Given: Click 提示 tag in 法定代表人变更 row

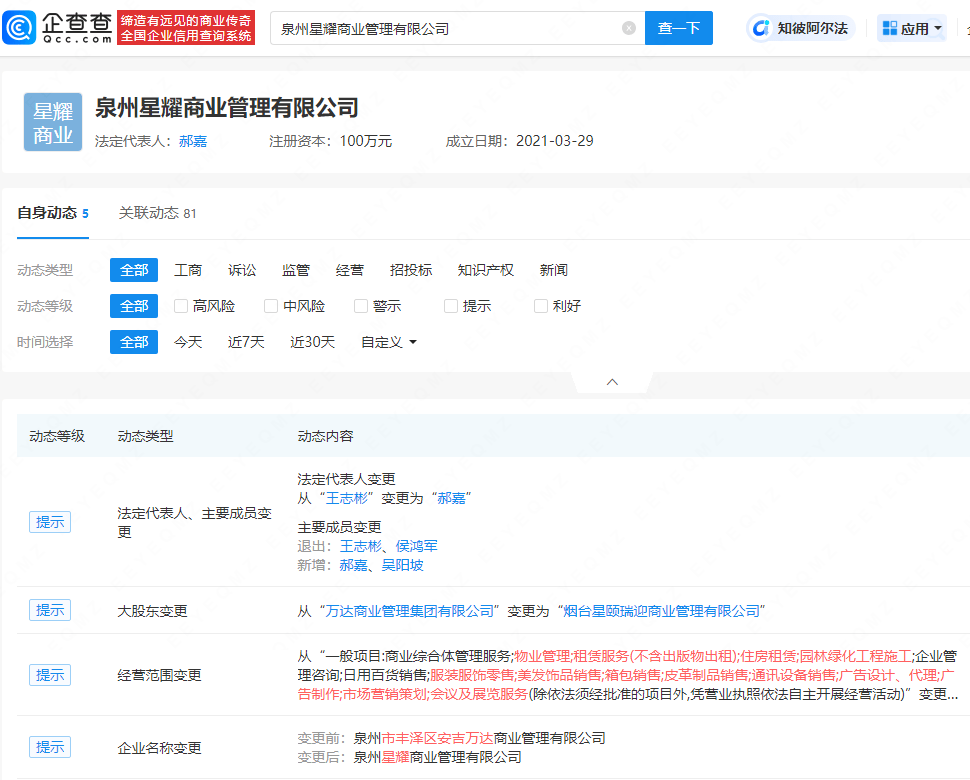Looking at the screenshot, I should tap(50, 522).
